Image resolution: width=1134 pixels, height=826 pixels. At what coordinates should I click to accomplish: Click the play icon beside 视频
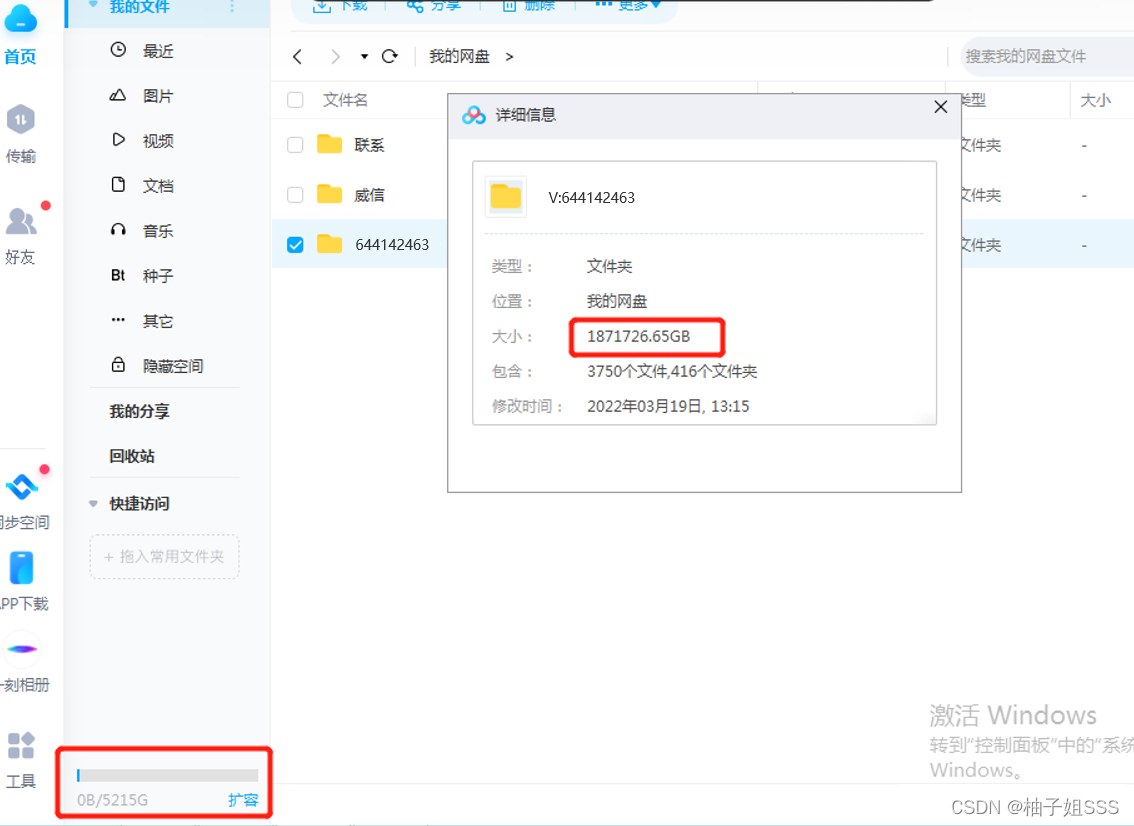point(119,140)
